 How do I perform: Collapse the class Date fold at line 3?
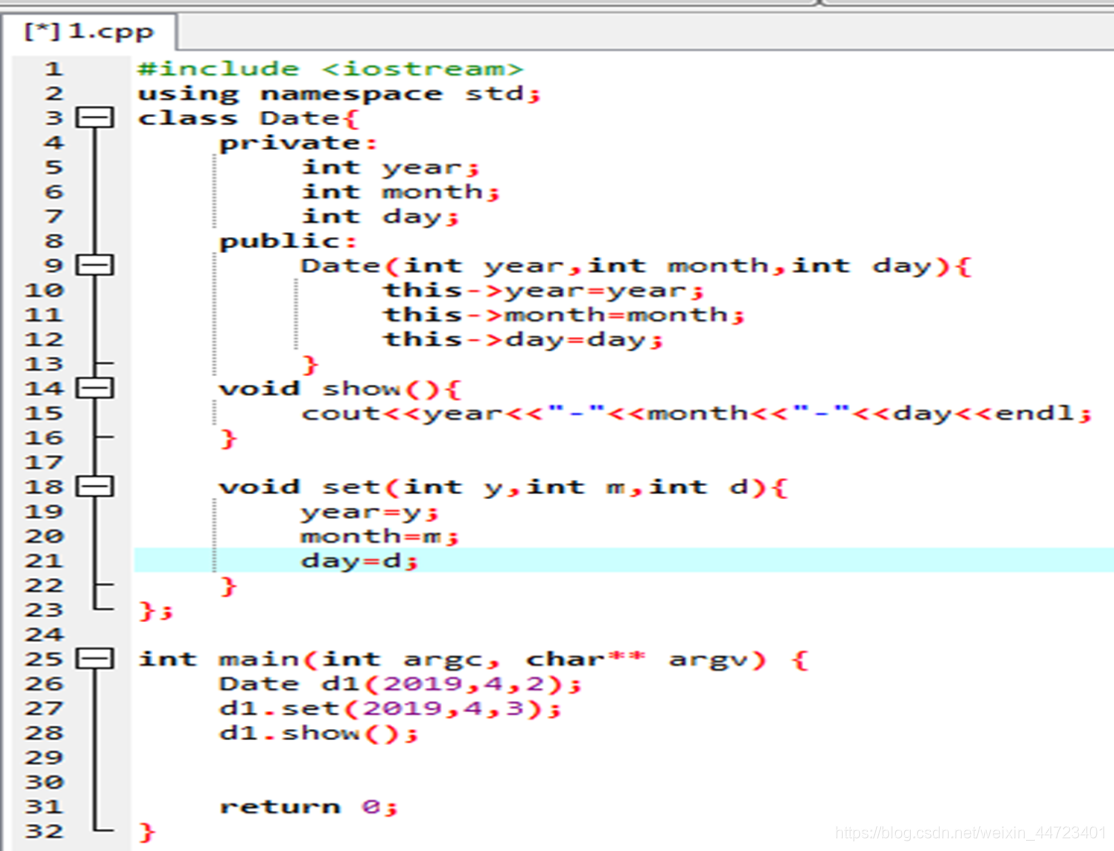(94, 117)
